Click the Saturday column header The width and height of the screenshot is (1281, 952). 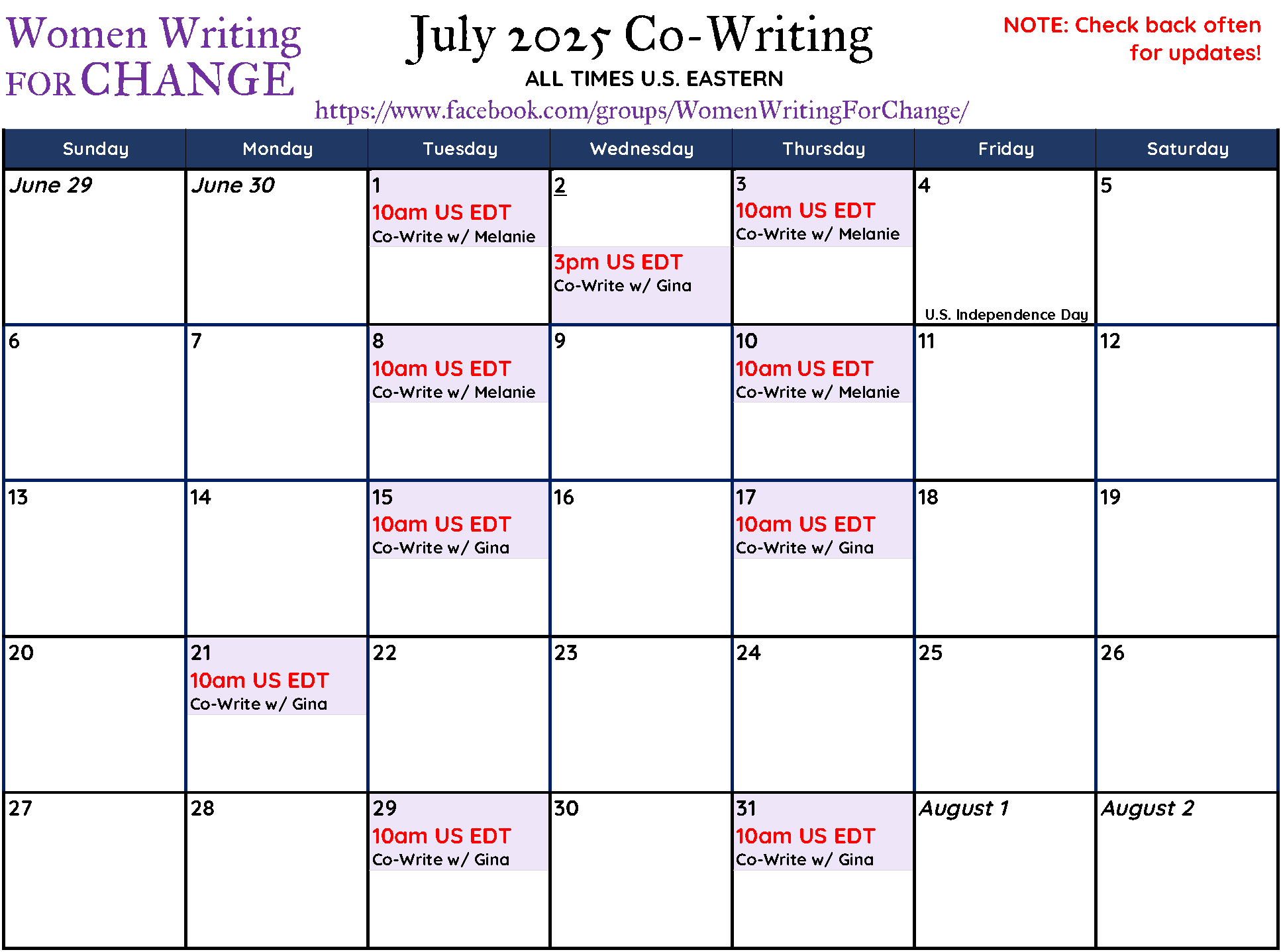coord(1187,149)
